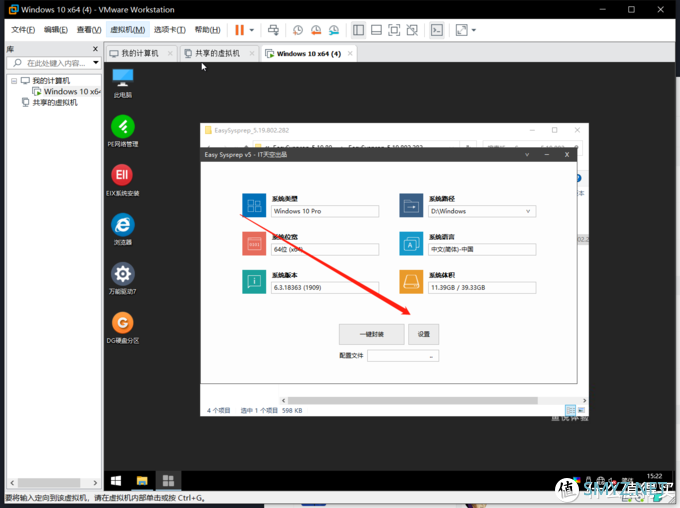Click the 系统类型 blue tile icon
This screenshot has width=680, height=508.
254,205
